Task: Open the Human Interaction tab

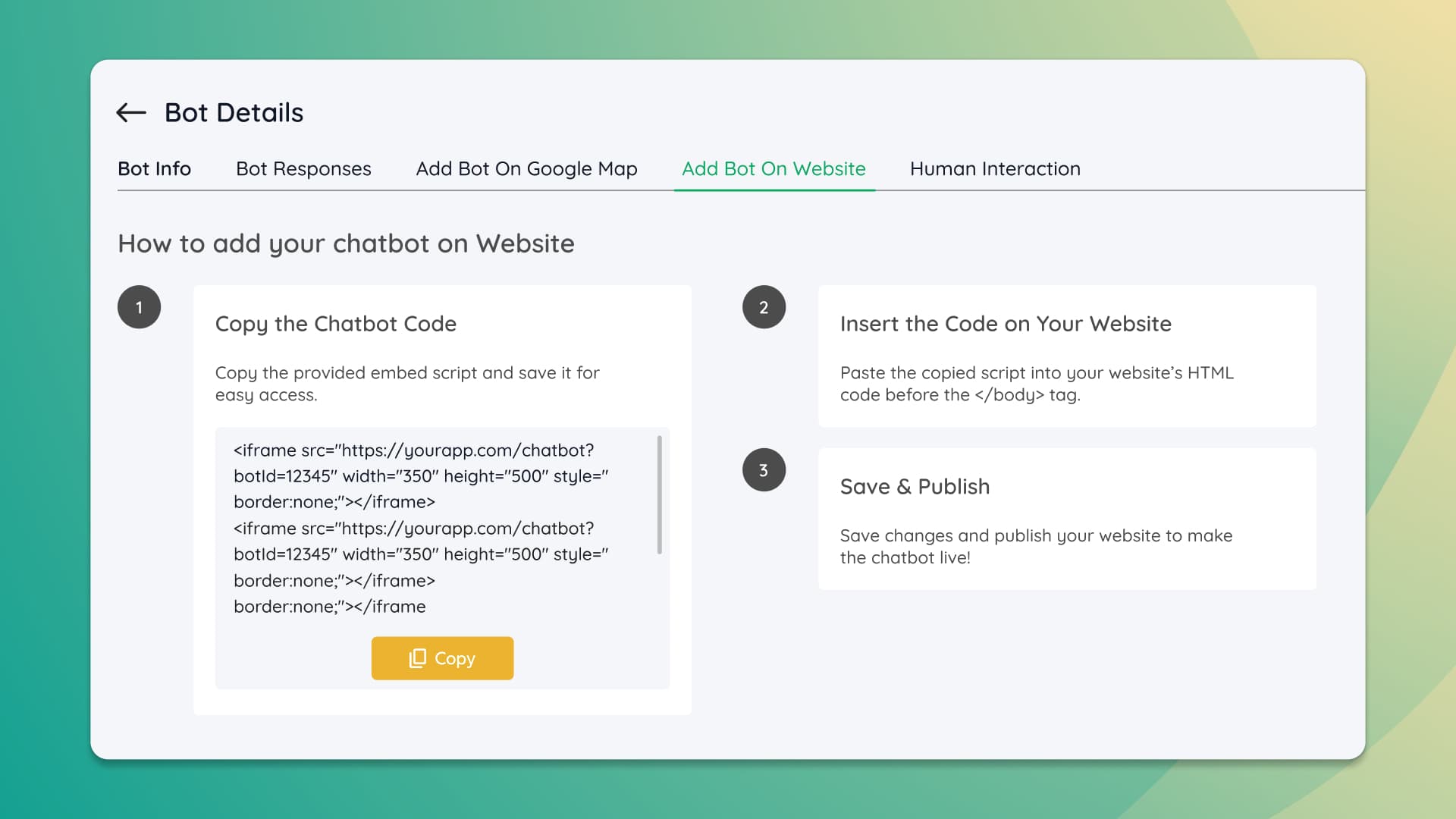Action: (x=996, y=168)
